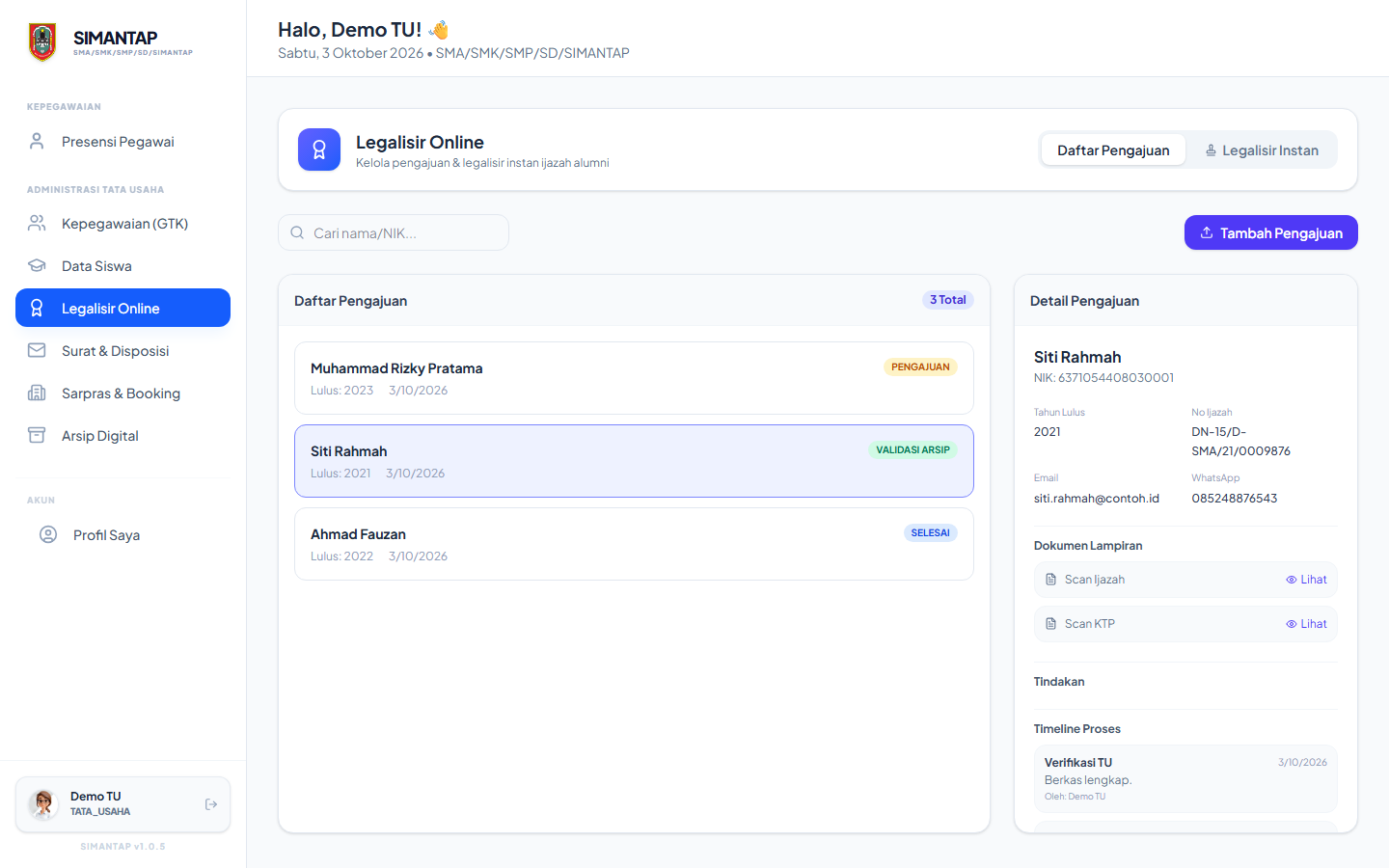Select Muhammad Rizky Pratama submission card
The height and width of the screenshot is (868, 1389).
(x=634, y=378)
